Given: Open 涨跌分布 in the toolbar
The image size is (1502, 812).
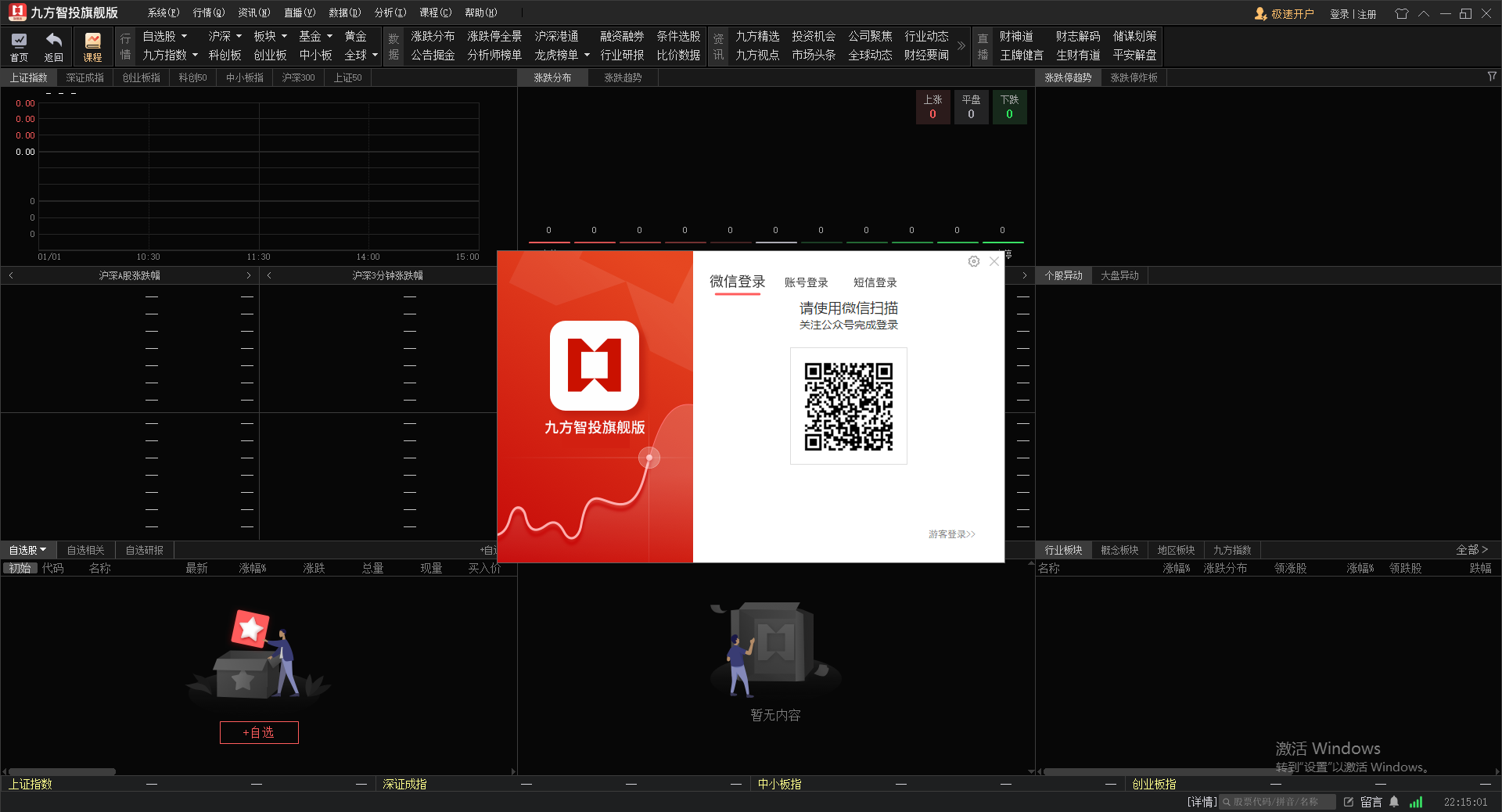Looking at the screenshot, I should click(x=433, y=36).
